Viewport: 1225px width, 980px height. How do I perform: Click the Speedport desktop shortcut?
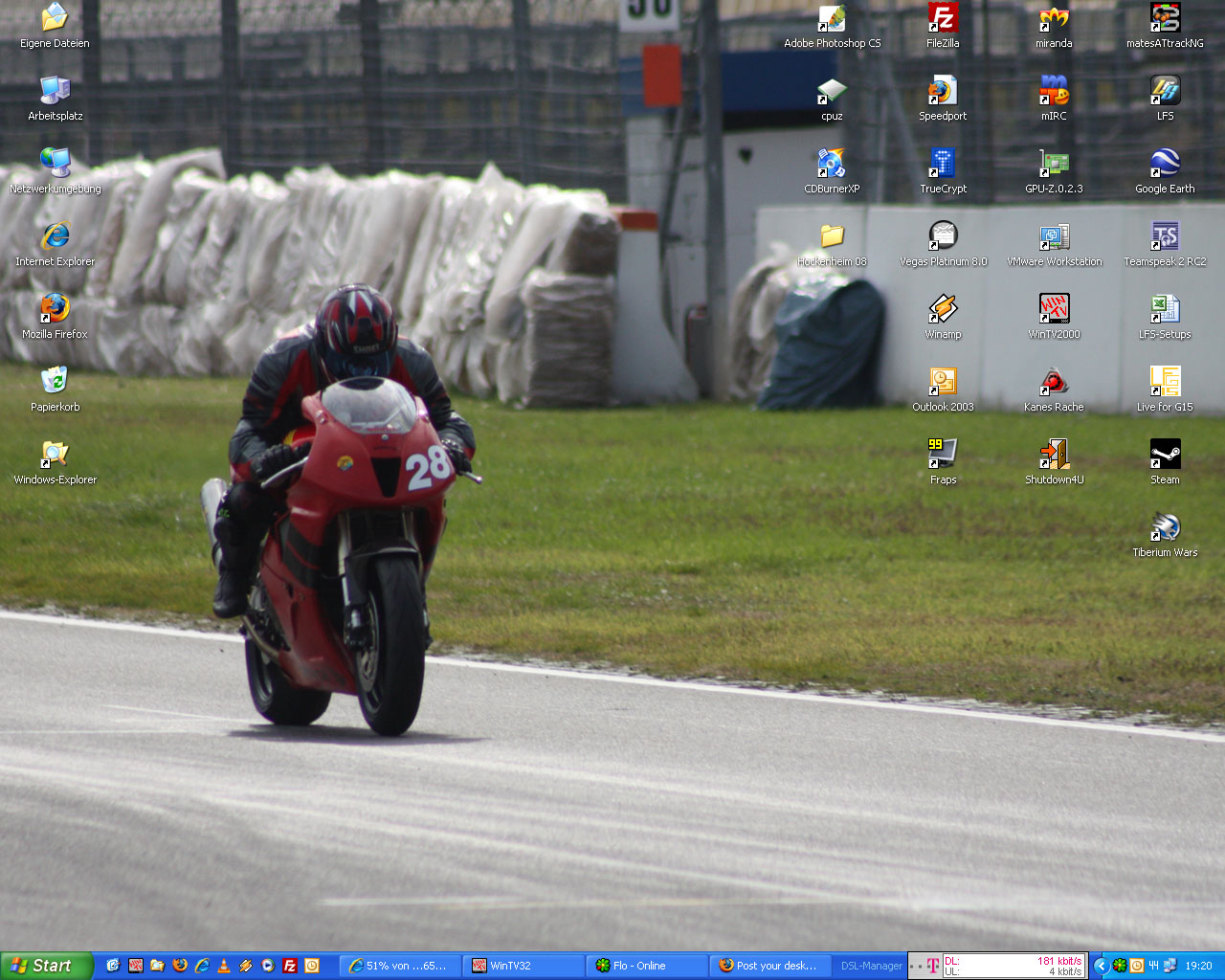pyautogui.click(x=944, y=99)
